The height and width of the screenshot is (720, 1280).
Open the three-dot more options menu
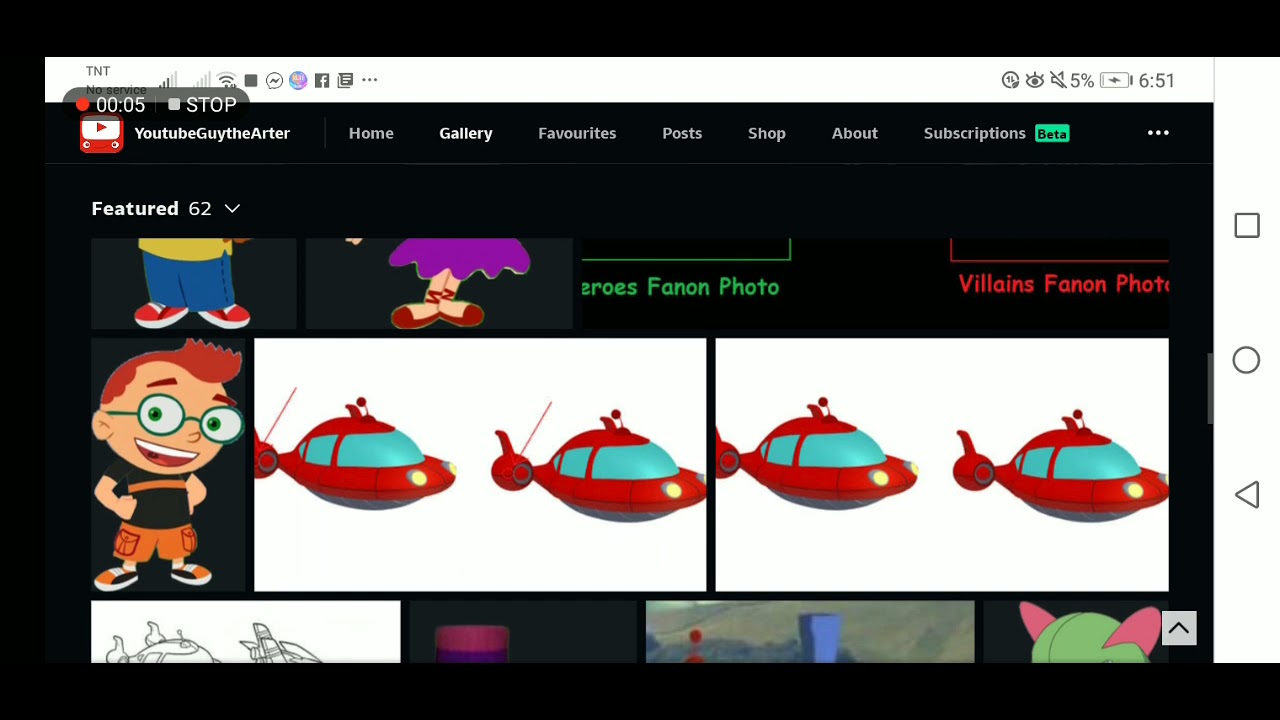pos(1158,133)
